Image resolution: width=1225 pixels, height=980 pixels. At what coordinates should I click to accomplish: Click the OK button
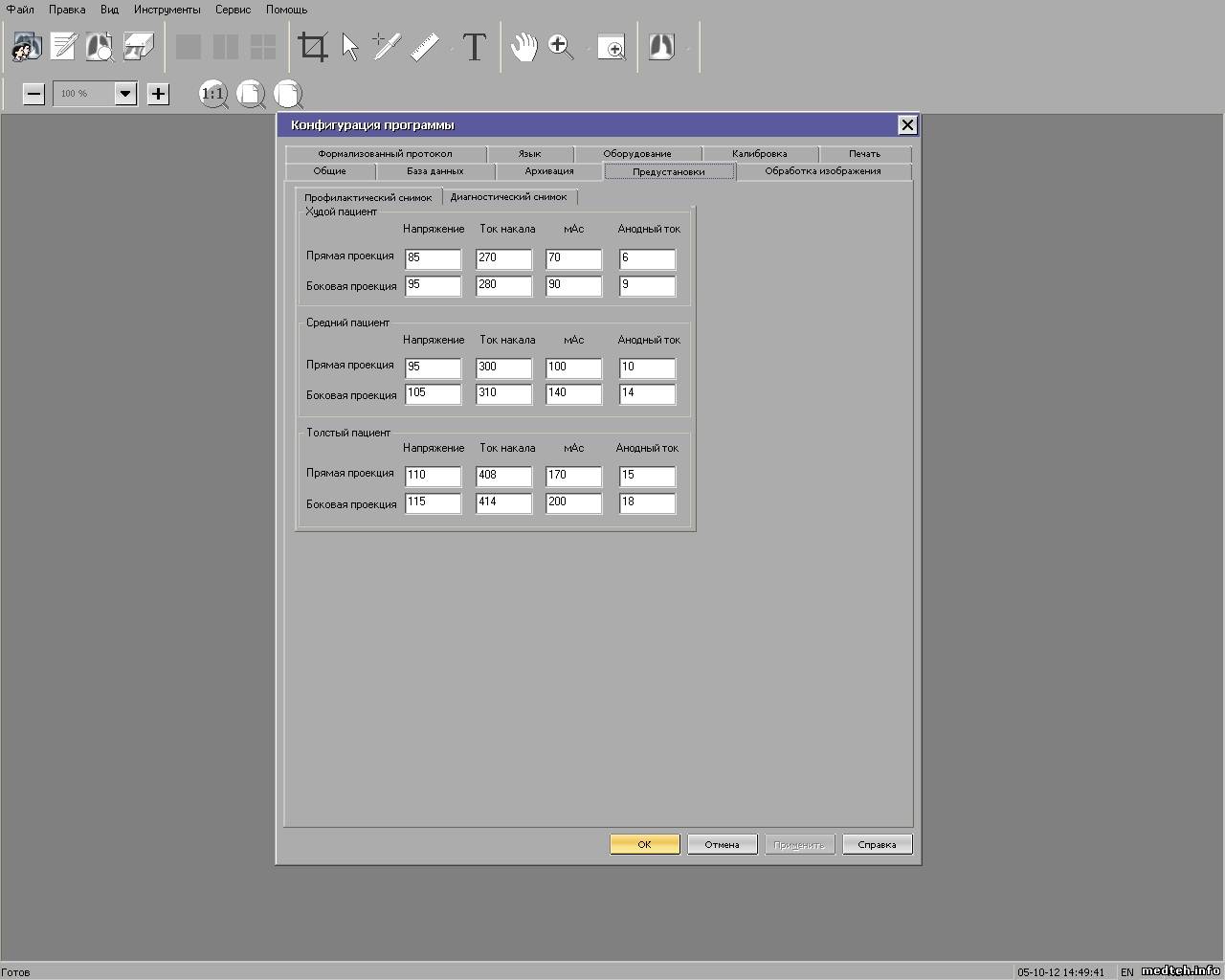tap(644, 844)
